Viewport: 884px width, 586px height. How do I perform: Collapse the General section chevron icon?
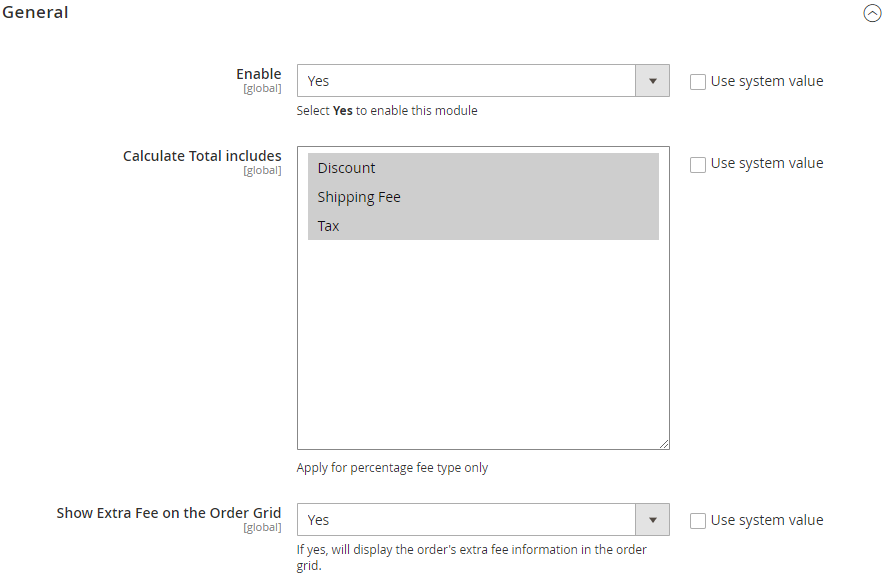(872, 14)
